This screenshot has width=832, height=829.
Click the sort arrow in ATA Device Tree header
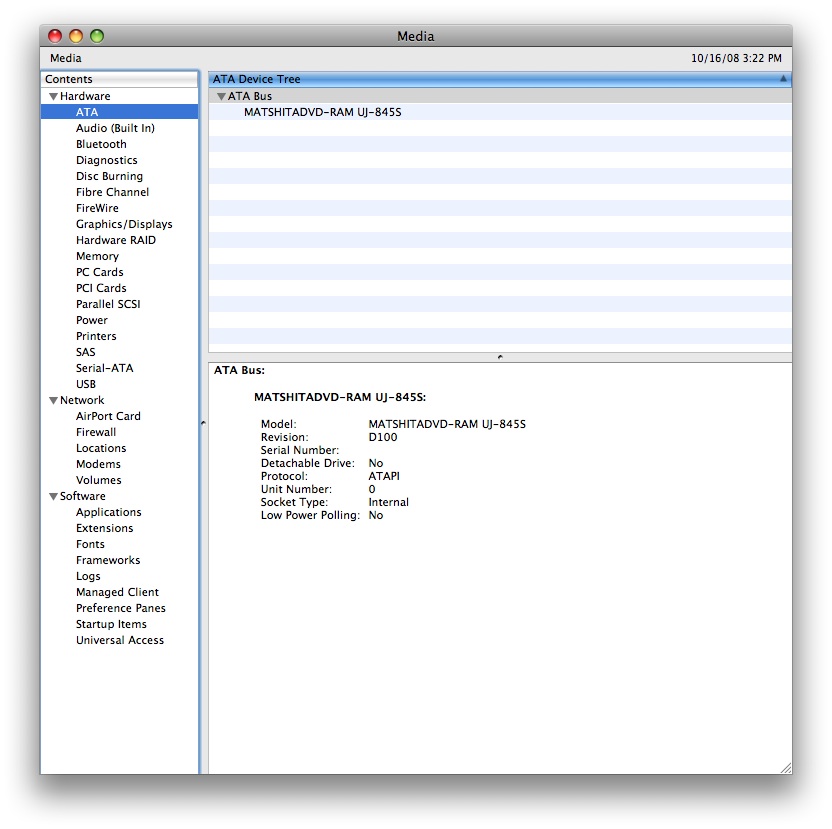click(783, 79)
